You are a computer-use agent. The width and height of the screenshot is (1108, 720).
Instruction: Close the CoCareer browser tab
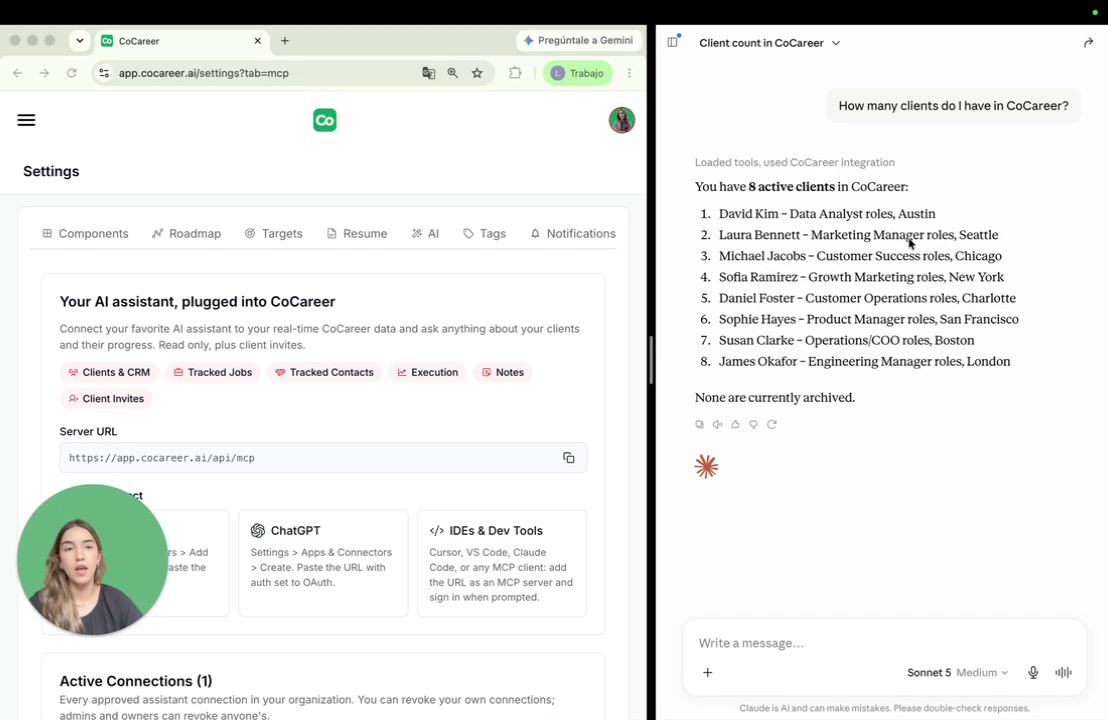258,41
